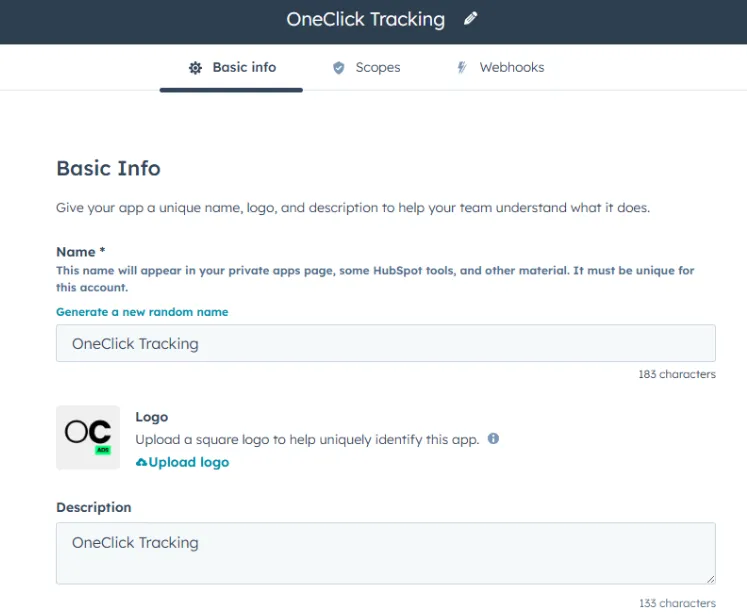Click the 133 characters counter
The image size is (747, 614).
coord(677,603)
